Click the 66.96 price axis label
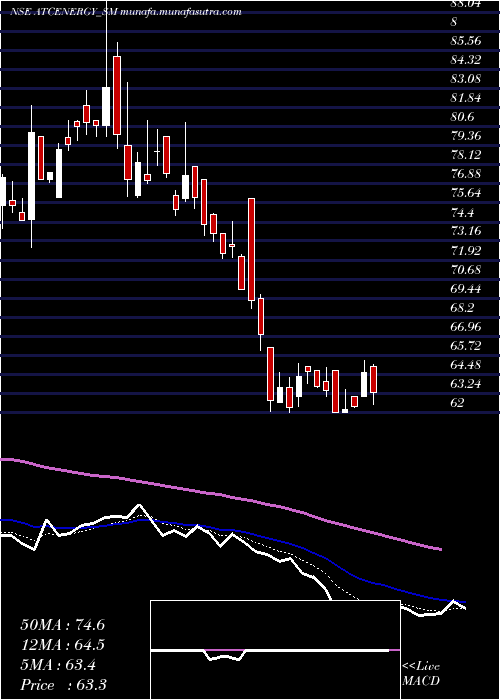This screenshot has height=700, width=500. click(x=466, y=327)
